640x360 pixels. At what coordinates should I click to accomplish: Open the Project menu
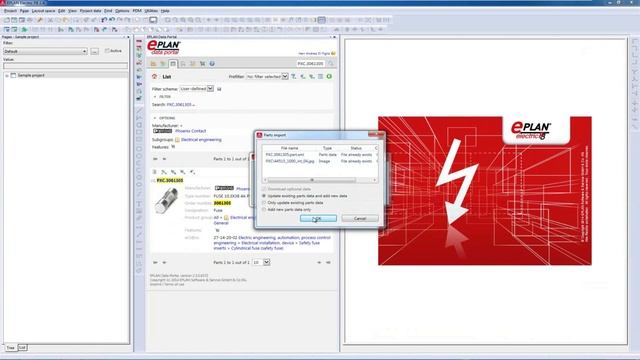10,11
